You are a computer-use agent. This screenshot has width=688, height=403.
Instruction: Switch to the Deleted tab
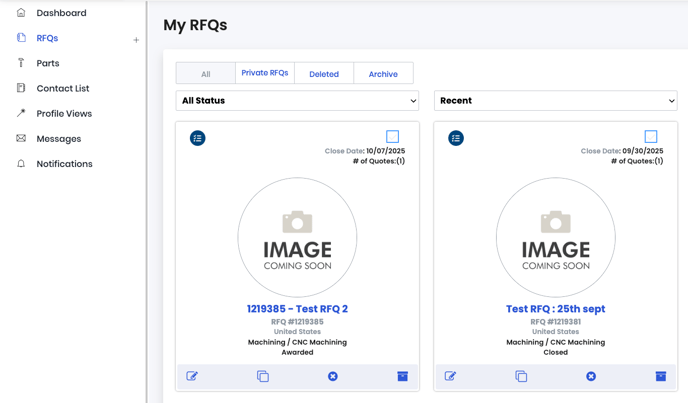coord(323,74)
